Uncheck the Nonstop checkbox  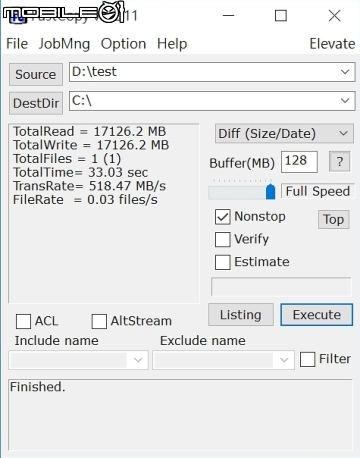tap(222, 217)
